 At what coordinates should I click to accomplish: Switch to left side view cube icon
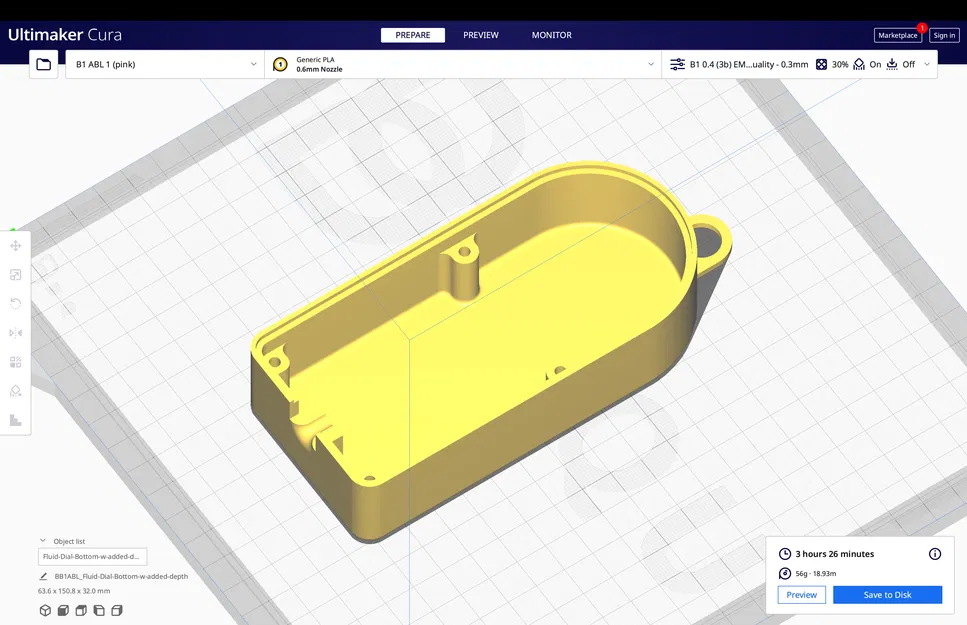(x=99, y=610)
